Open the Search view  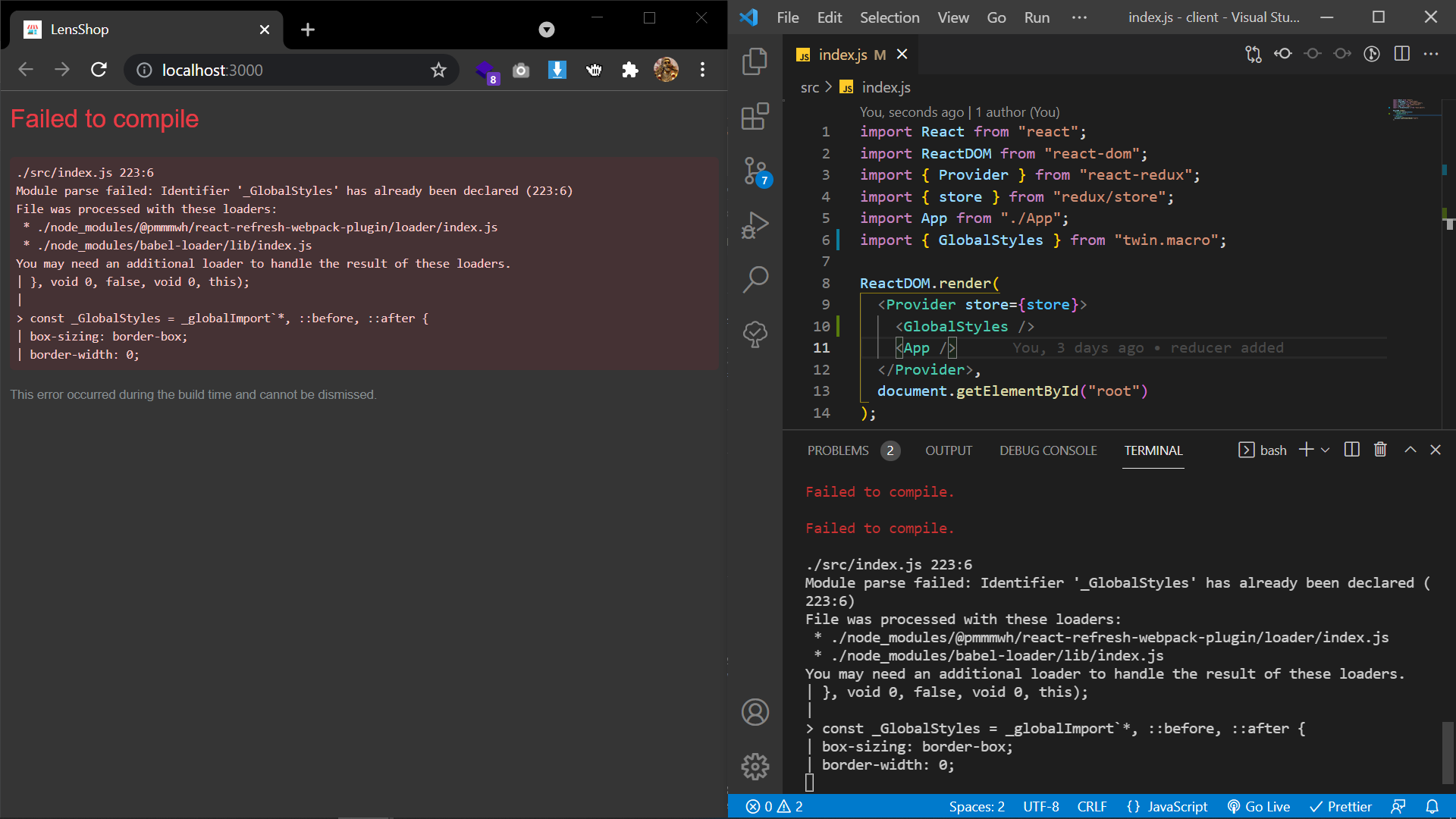tap(755, 279)
